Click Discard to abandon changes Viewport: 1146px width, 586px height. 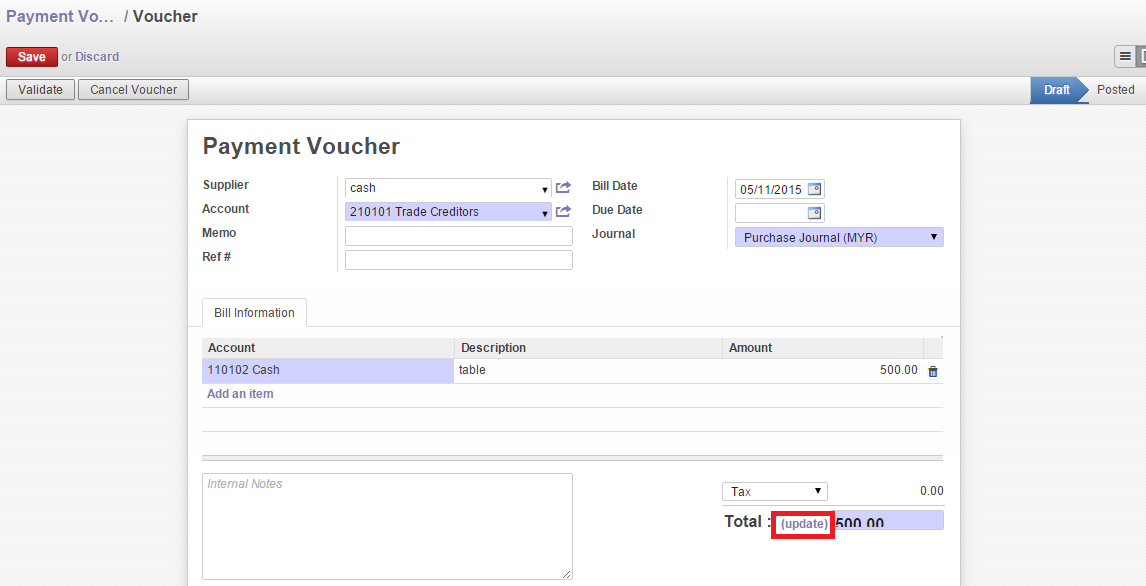pyautogui.click(x=97, y=57)
